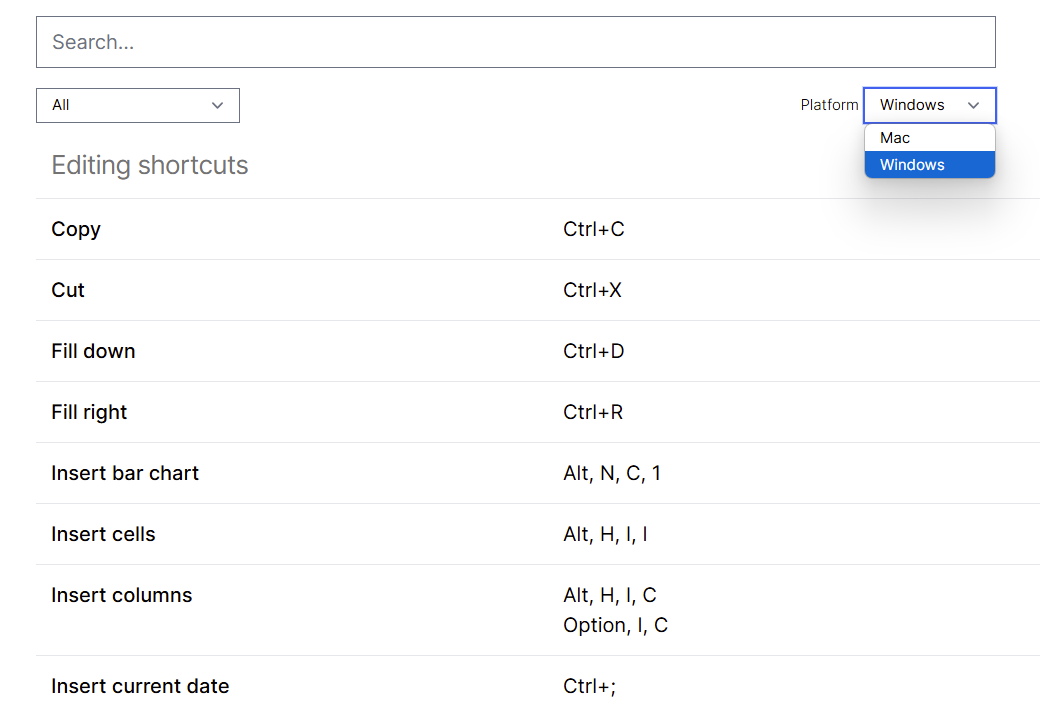Click the Ctrl+C shortcut text
Image resolution: width=1040 pixels, height=707 pixels.
tap(594, 229)
